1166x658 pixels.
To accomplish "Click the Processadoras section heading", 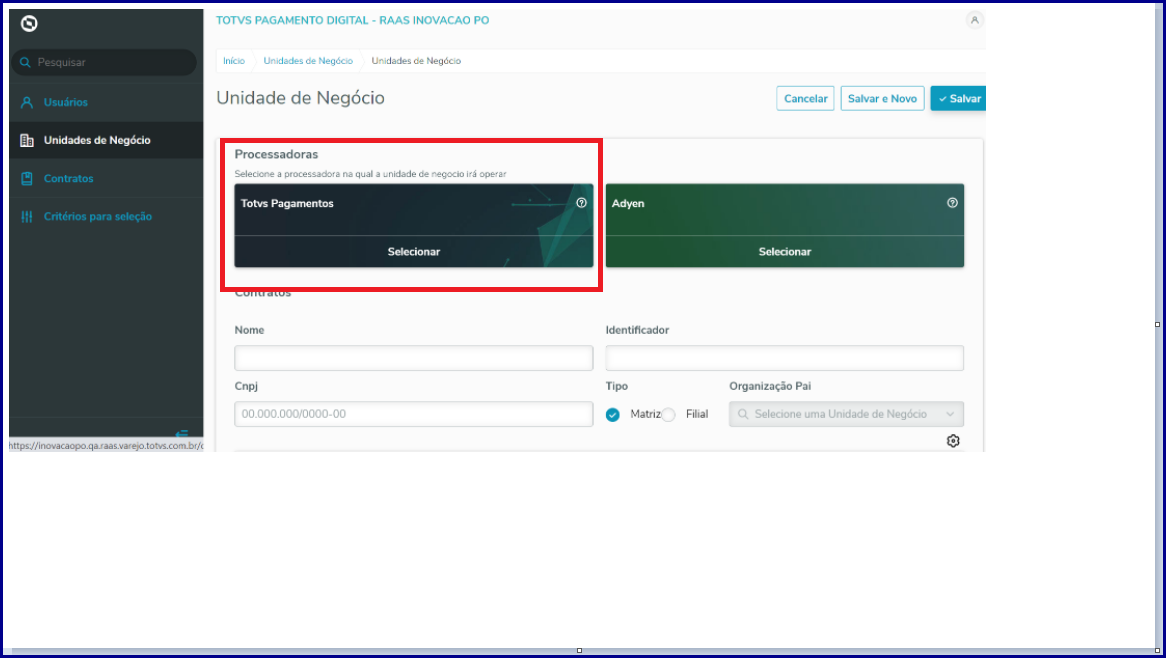I will [277, 155].
